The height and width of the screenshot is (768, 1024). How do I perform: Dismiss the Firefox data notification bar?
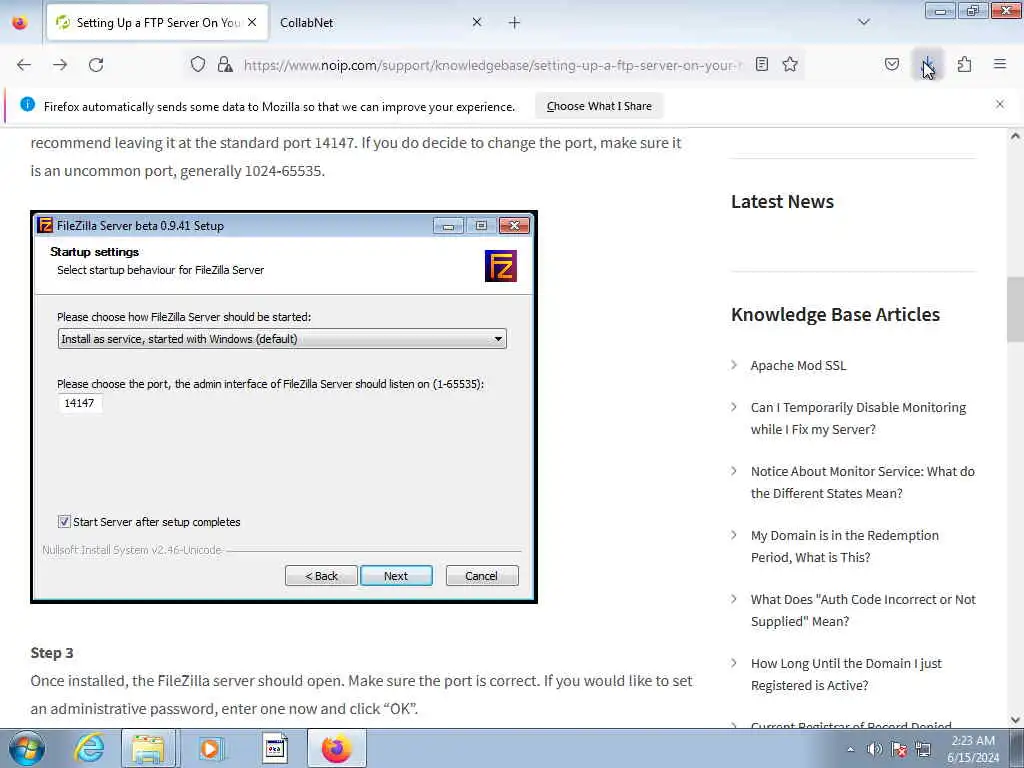pyautogui.click(x=999, y=104)
